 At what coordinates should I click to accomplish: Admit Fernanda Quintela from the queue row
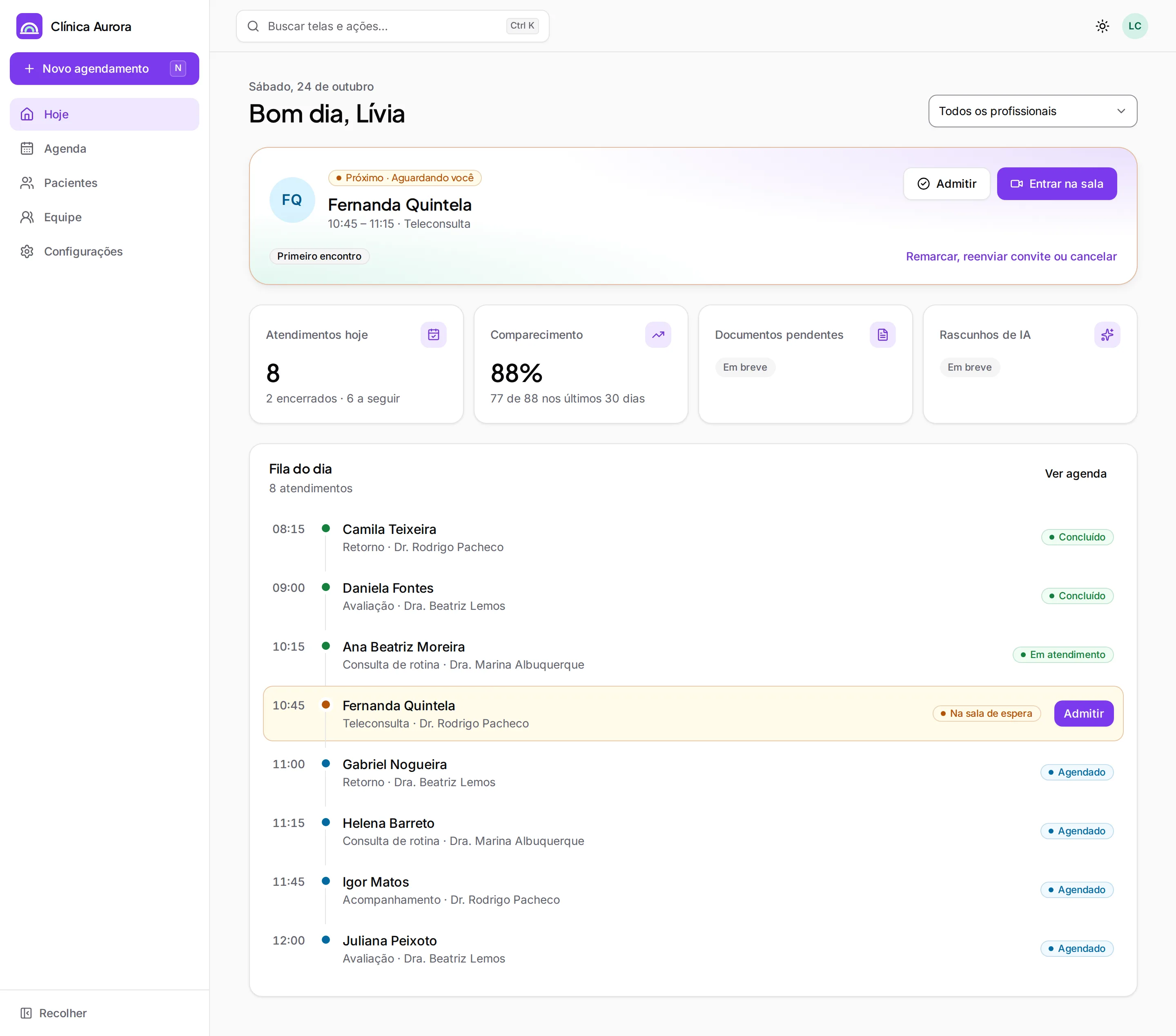1083,713
